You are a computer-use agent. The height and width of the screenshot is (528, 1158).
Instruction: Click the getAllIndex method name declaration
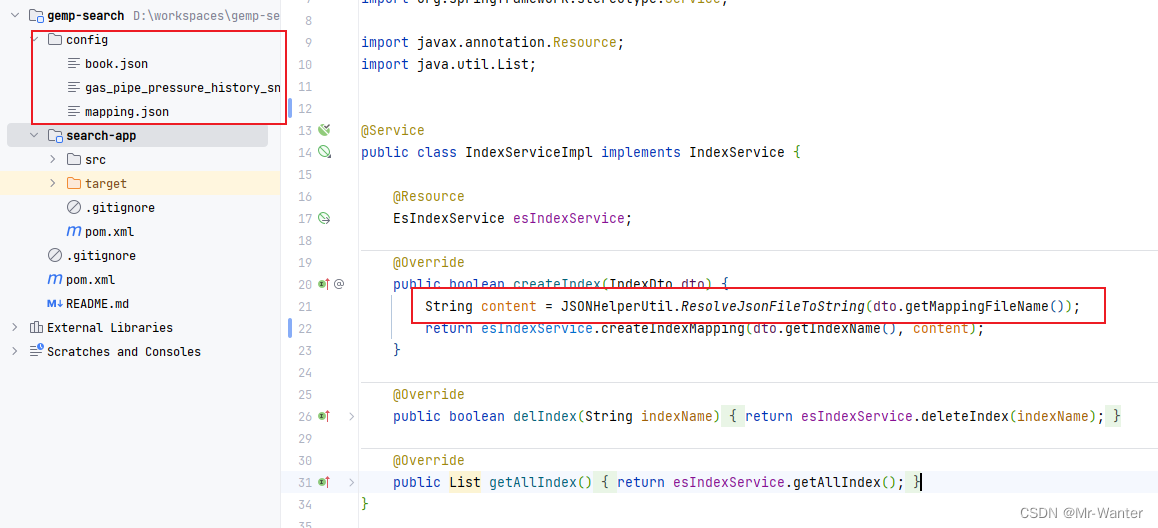pos(533,482)
